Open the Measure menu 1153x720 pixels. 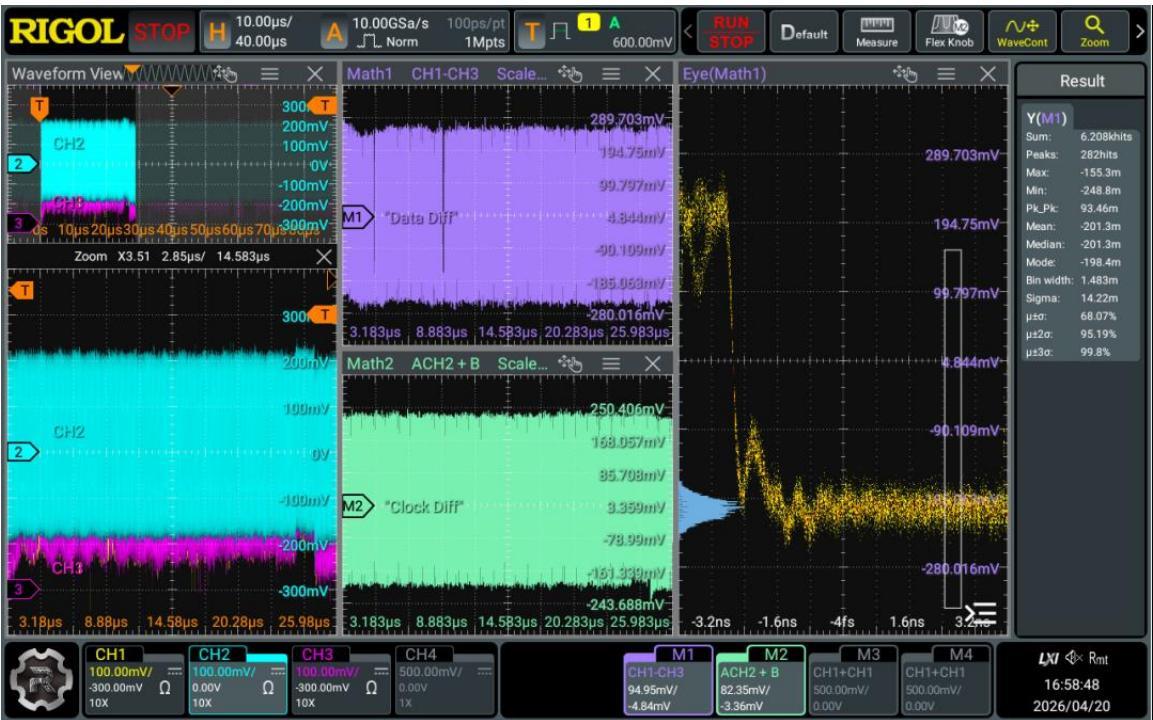coord(877,32)
